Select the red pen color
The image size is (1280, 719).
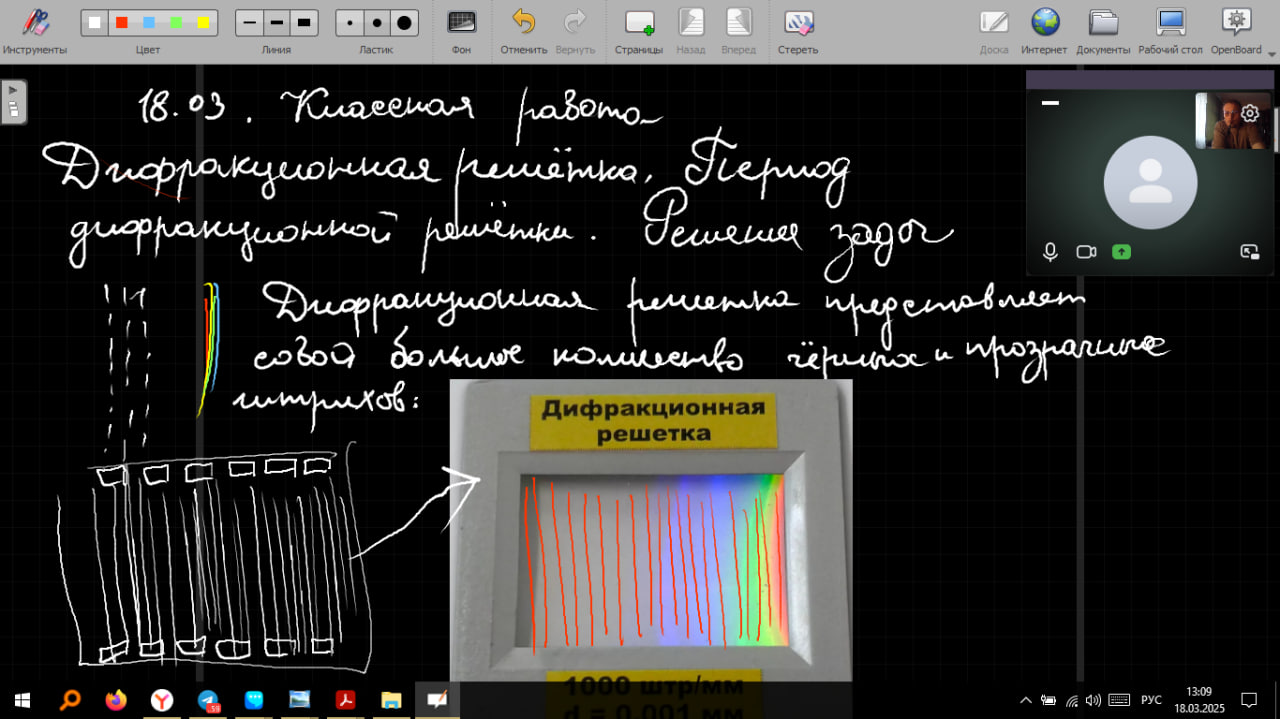122,22
